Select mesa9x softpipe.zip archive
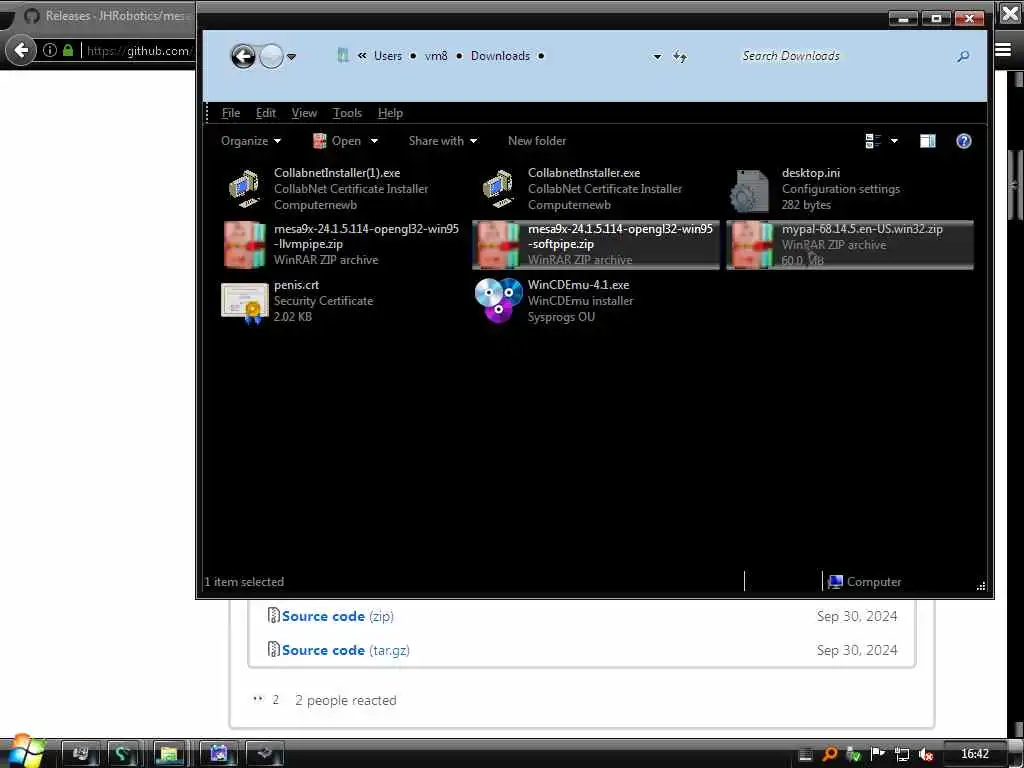 596,244
